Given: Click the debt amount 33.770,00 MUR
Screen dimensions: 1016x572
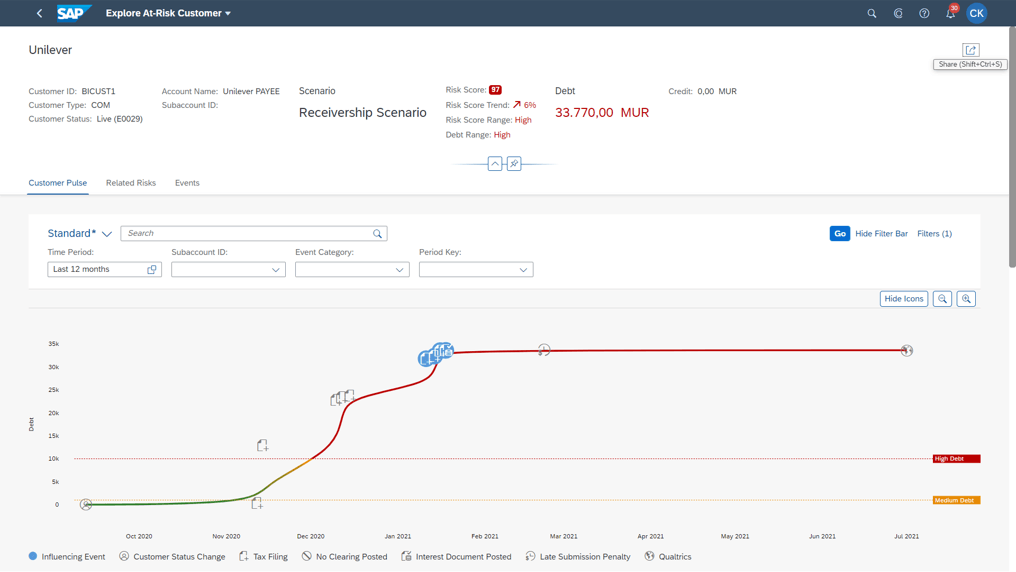Looking at the screenshot, I should point(602,113).
